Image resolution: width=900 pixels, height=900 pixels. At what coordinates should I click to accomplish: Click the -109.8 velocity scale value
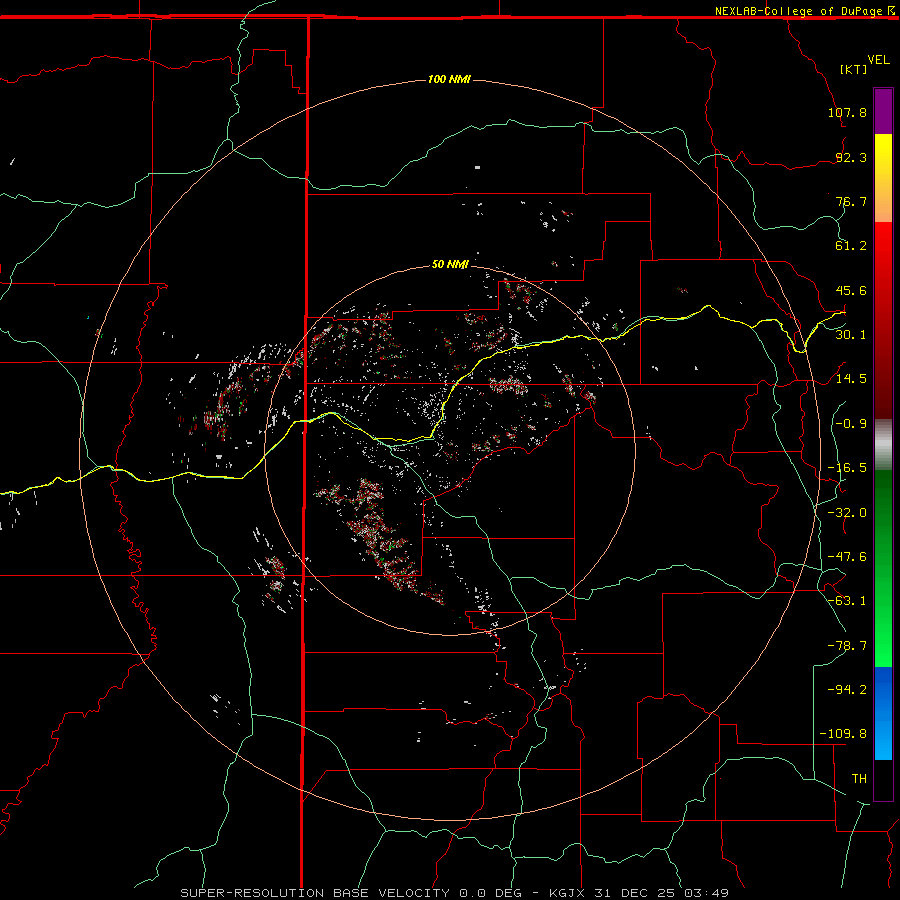point(843,734)
